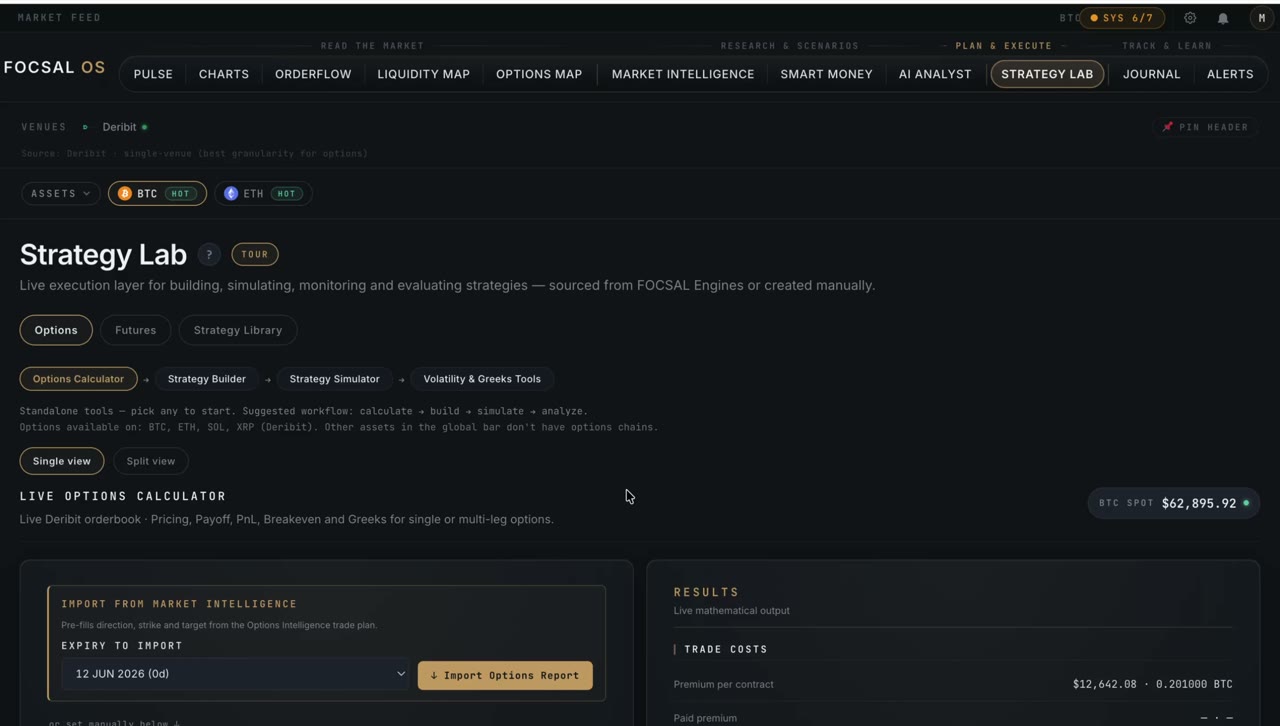This screenshot has width=1280, height=726.
Task: Click the MARKET FEED label
Action: 59,18
